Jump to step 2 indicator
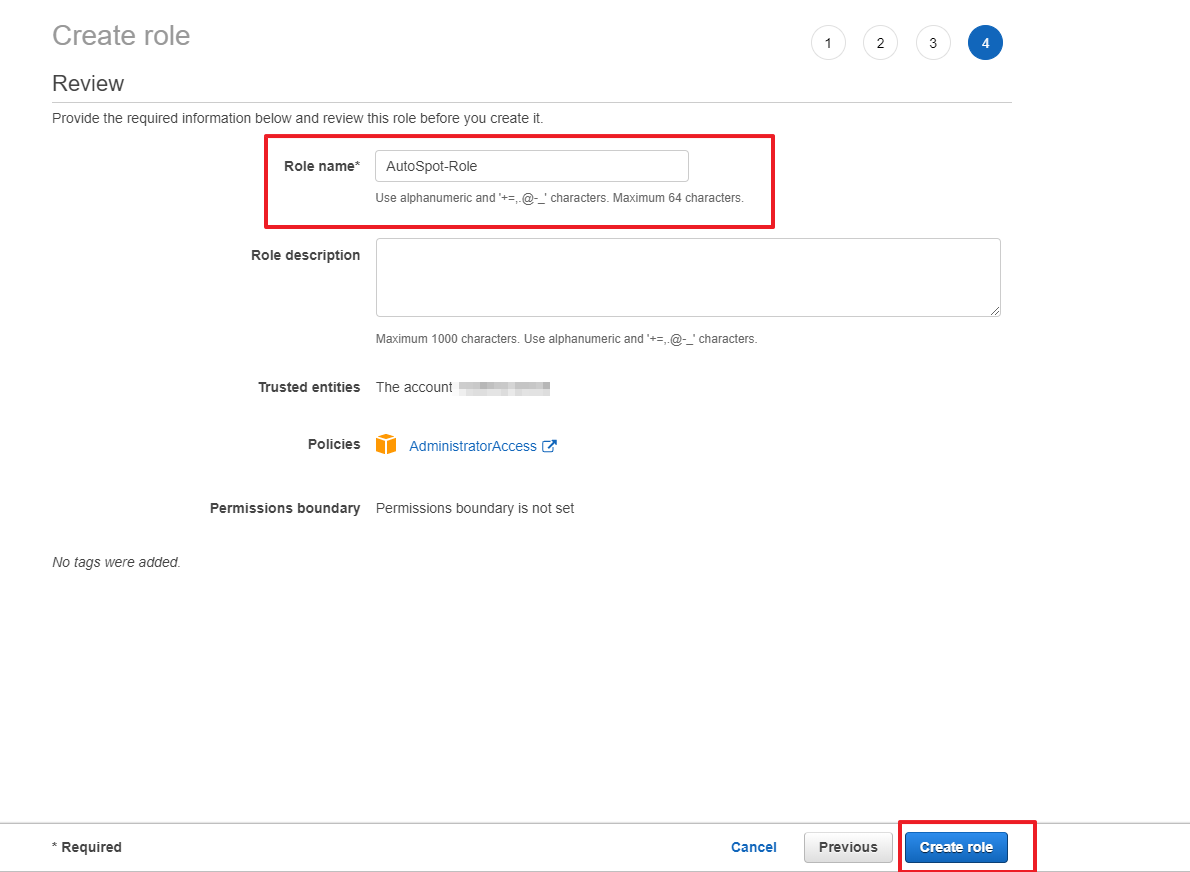Screen dimensions: 1190x872 (880, 43)
